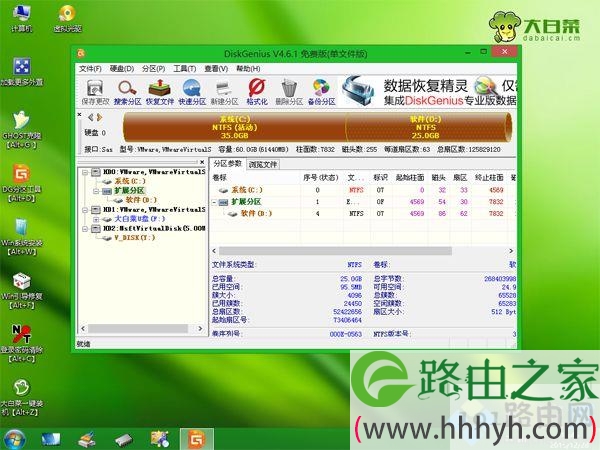Screen dimensions: 600x450
Task: Click the Search Partition (搜索分区) magnifier icon
Action: click(127, 92)
